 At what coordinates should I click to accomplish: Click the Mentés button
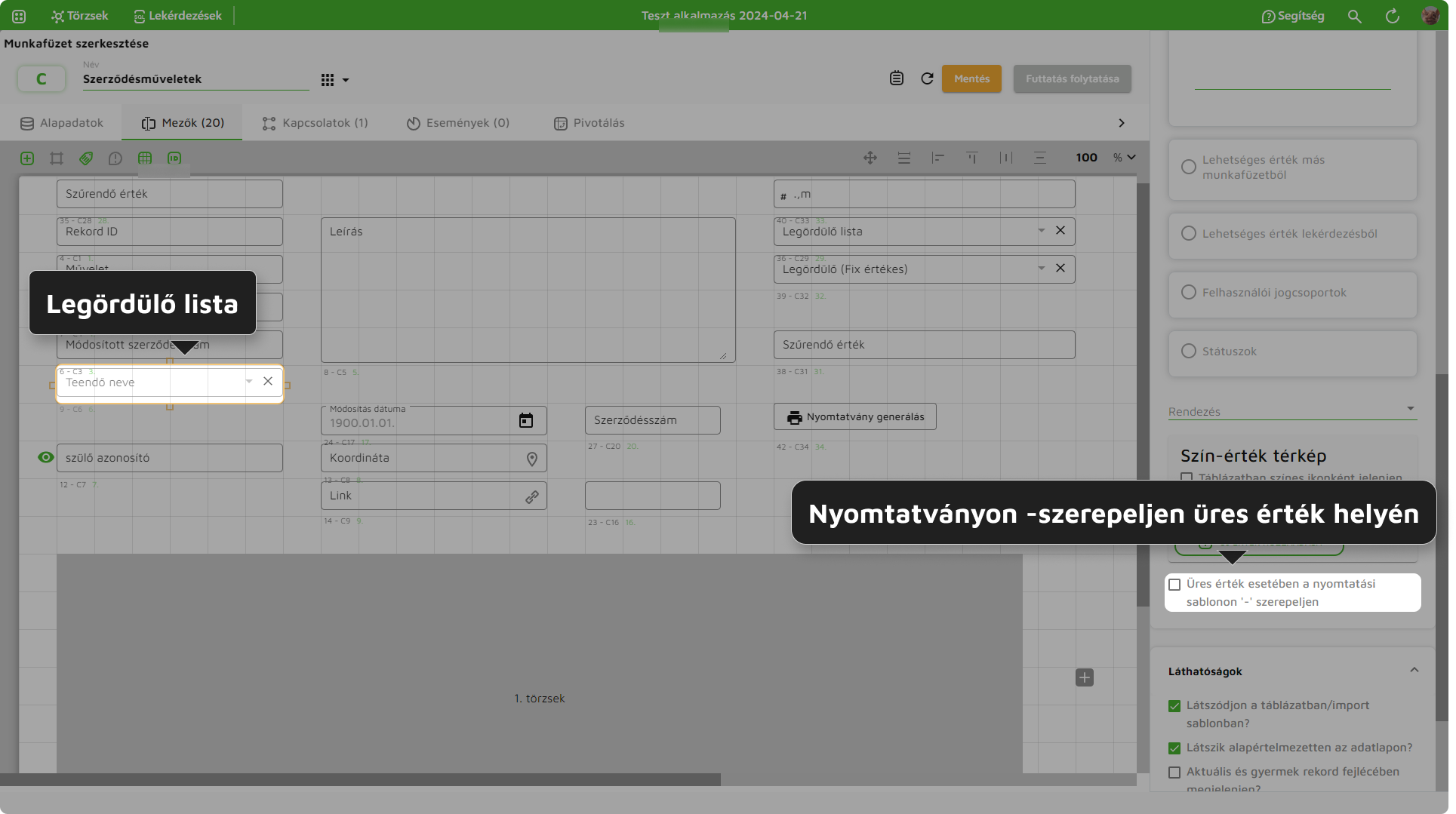click(971, 78)
